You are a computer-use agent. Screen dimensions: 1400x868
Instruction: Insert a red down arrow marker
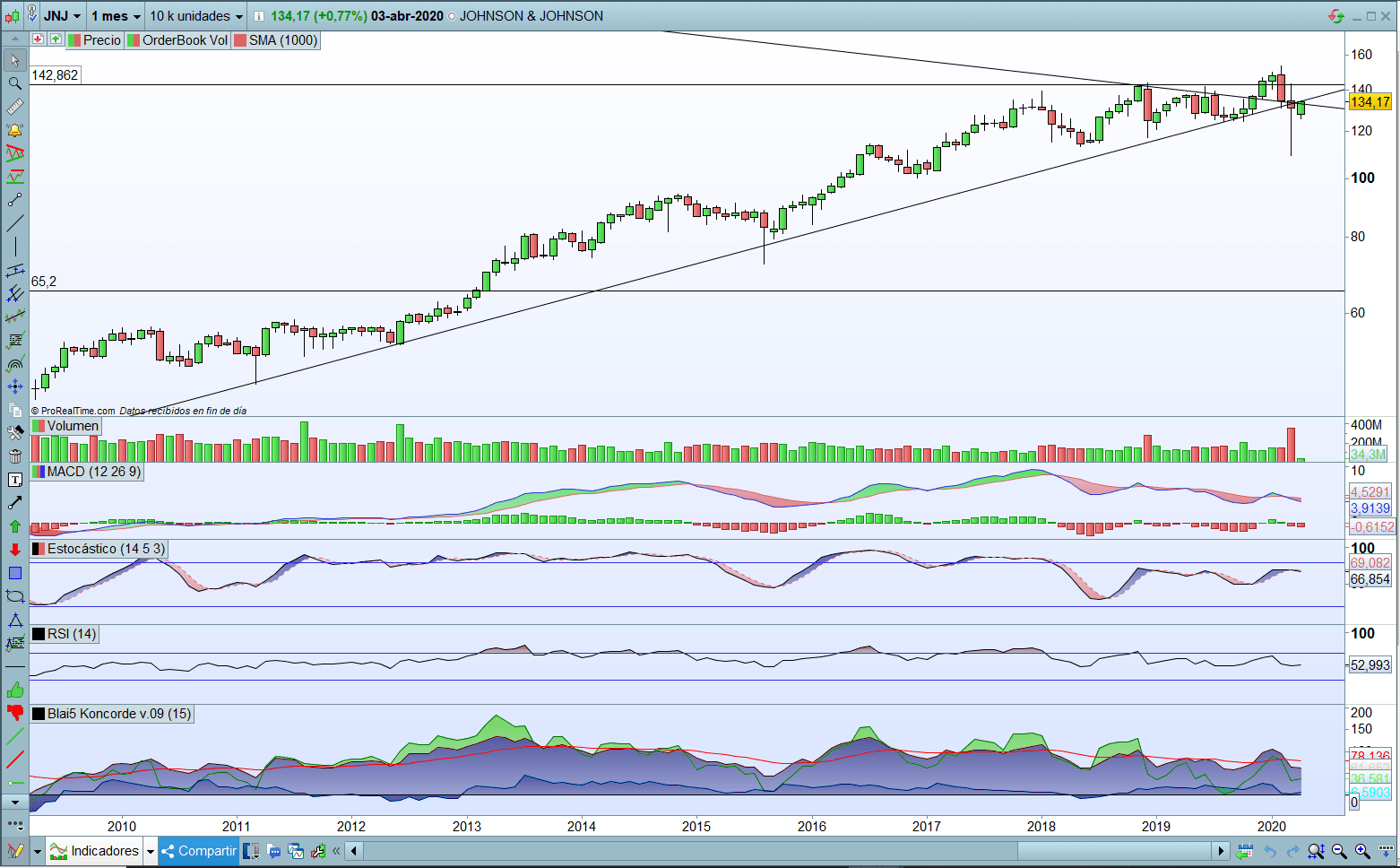[14, 550]
